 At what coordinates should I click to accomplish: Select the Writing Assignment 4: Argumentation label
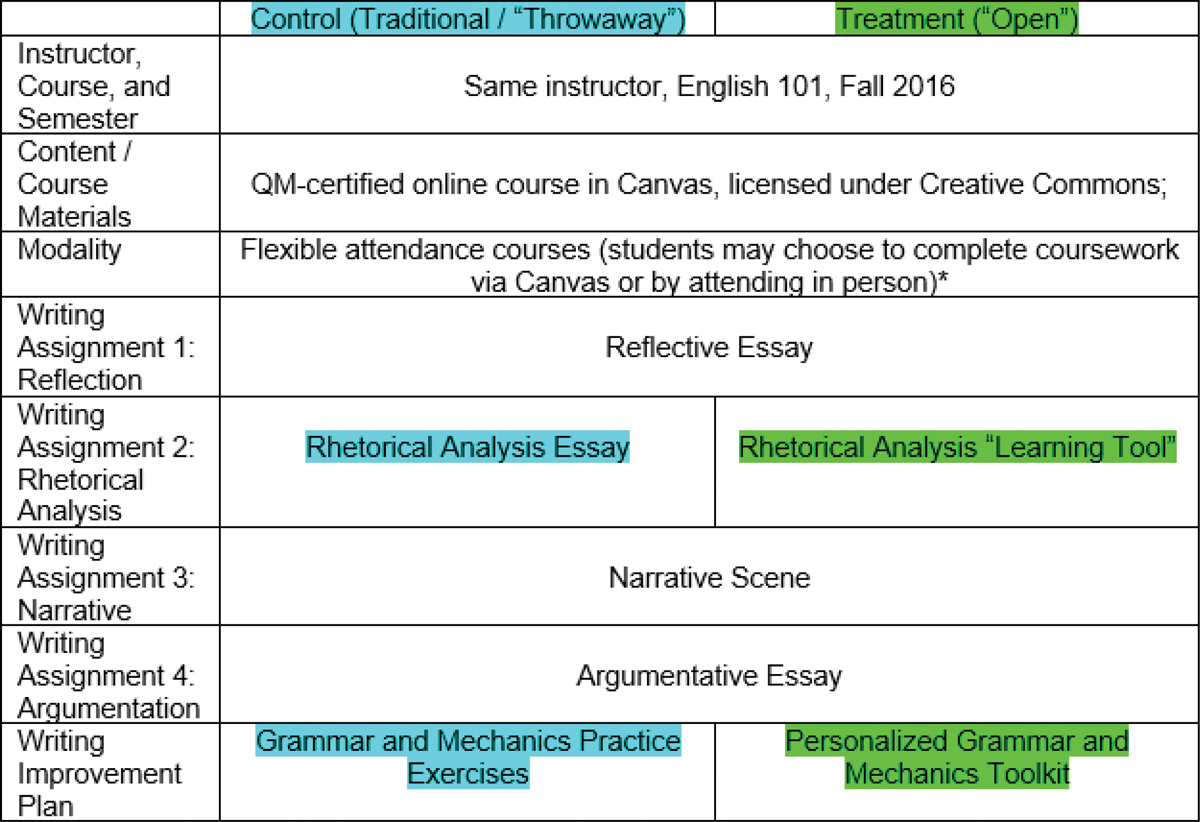pyautogui.click(x=109, y=675)
